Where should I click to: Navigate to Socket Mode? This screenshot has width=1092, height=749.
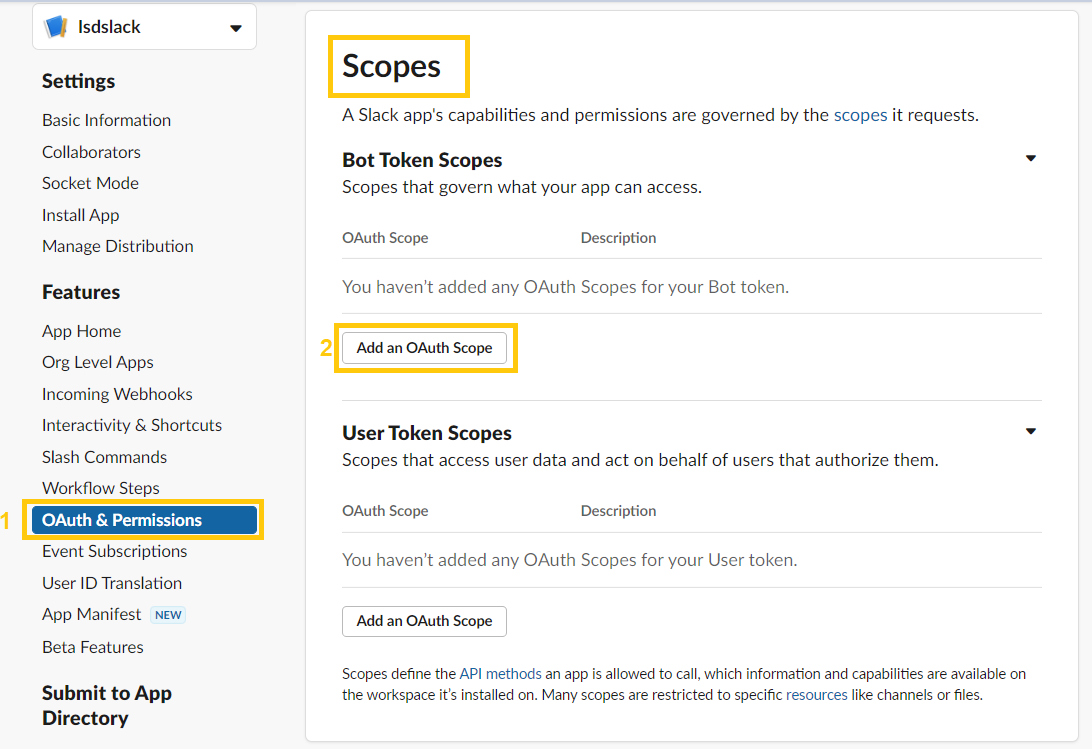point(90,183)
